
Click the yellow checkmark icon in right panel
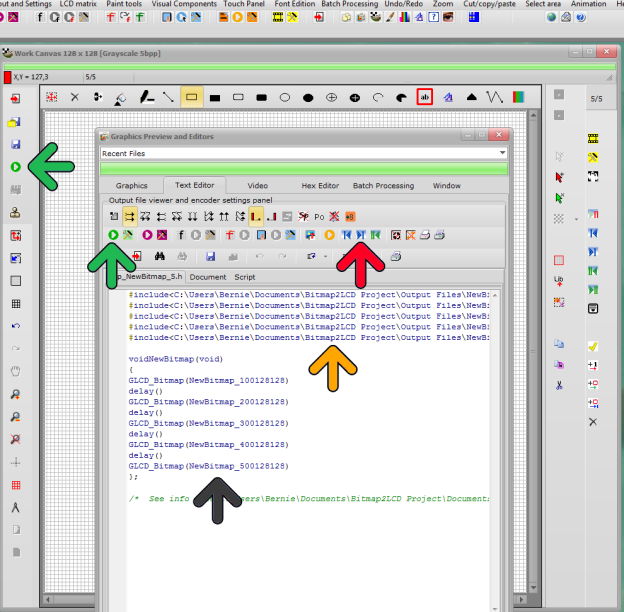(x=593, y=346)
